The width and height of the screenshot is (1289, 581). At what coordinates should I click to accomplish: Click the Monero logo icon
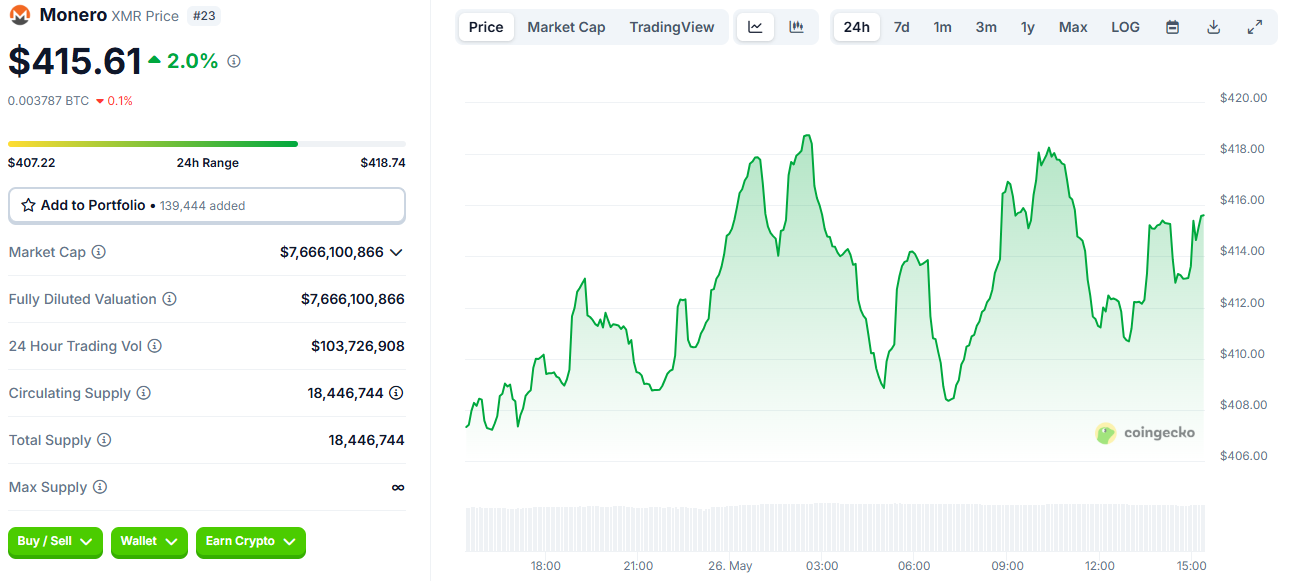(19, 15)
